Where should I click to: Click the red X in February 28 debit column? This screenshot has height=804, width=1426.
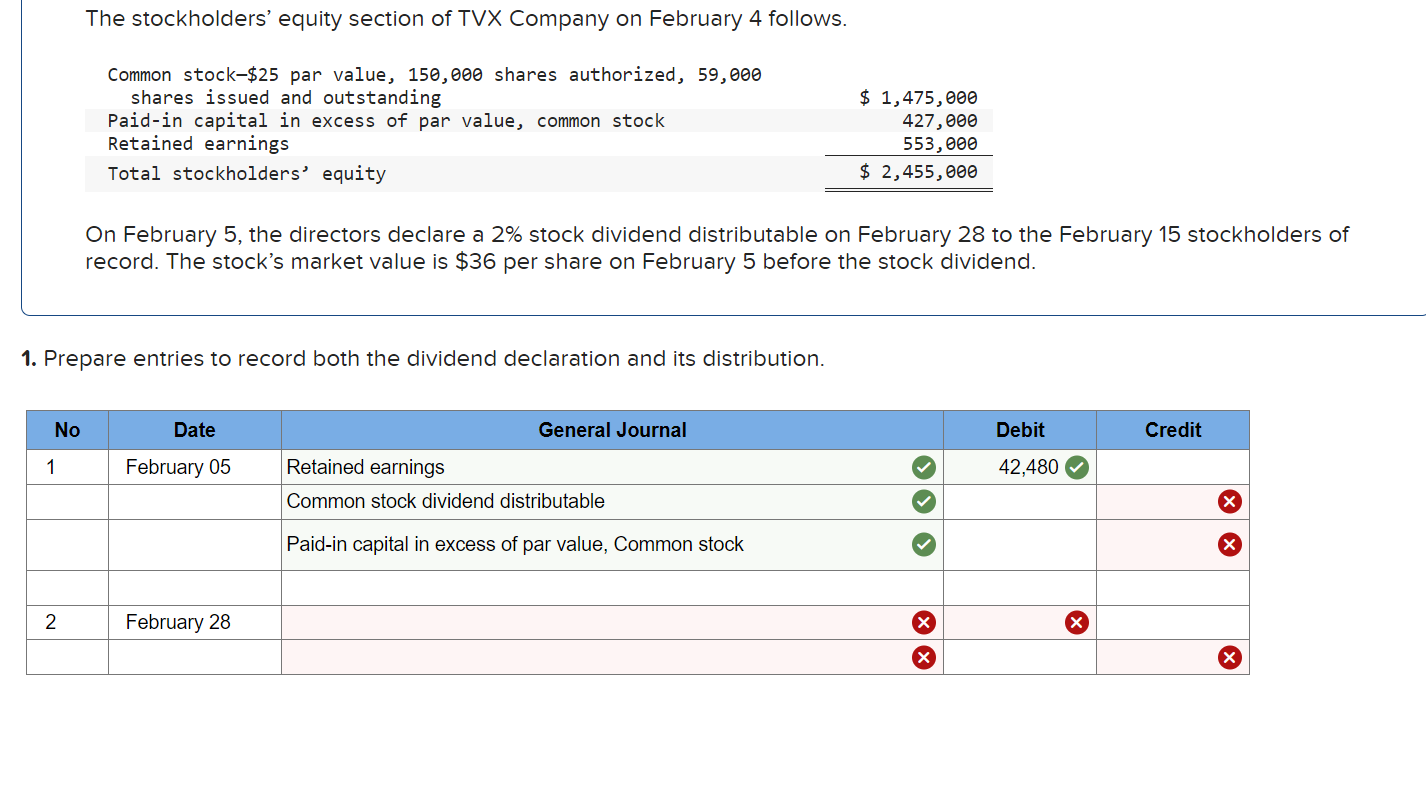coord(1075,622)
